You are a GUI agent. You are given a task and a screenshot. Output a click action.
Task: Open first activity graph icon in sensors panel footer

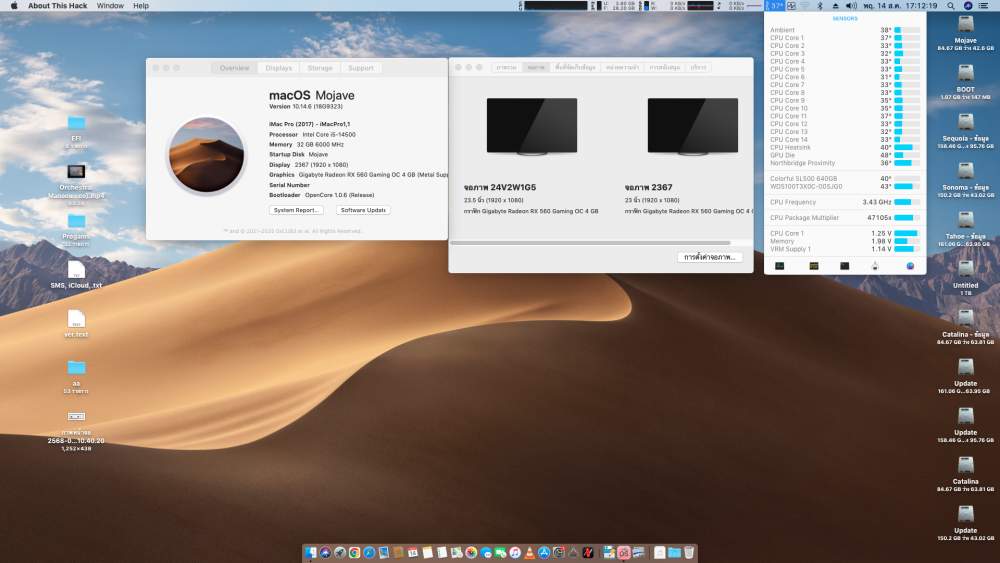(x=779, y=266)
